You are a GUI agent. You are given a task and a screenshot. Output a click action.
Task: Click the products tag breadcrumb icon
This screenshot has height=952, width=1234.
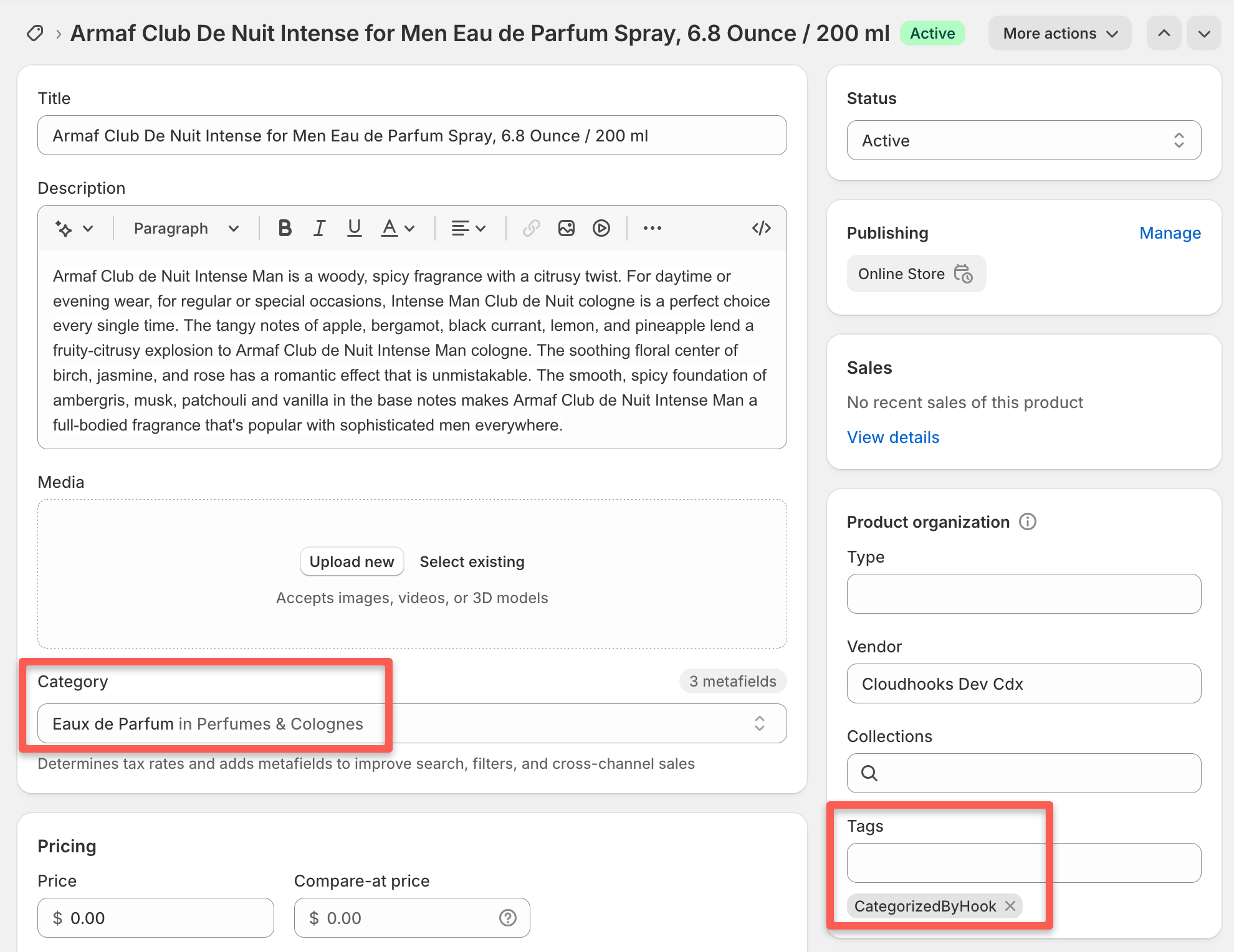(x=35, y=33)
